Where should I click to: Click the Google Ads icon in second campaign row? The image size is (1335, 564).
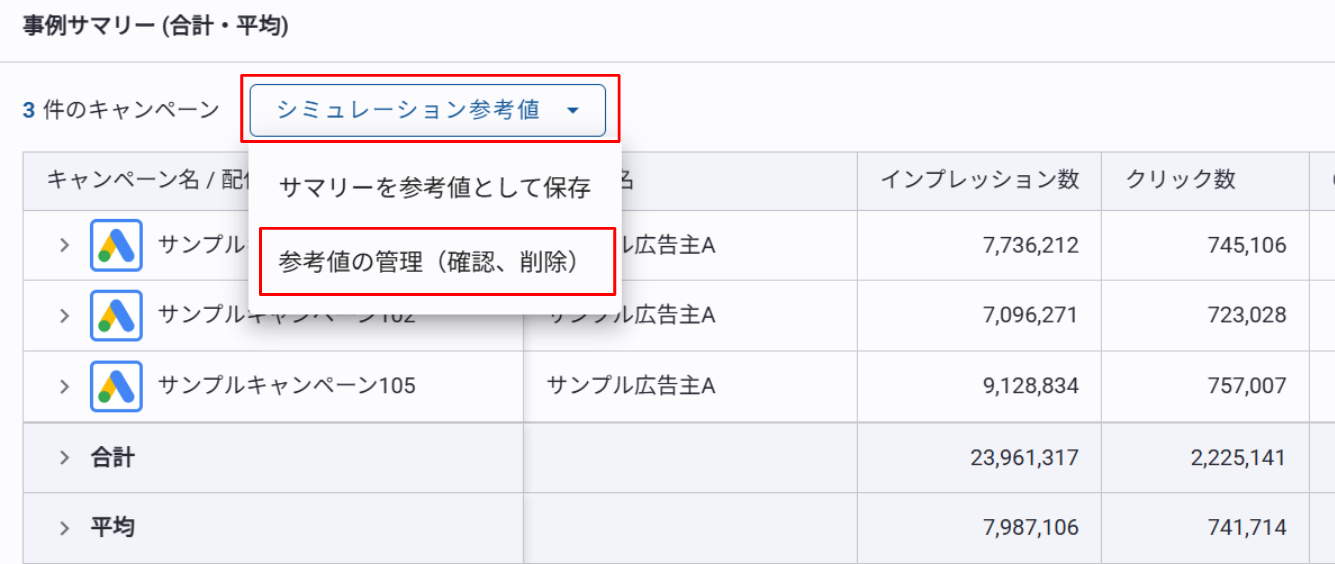pos(116,316)
